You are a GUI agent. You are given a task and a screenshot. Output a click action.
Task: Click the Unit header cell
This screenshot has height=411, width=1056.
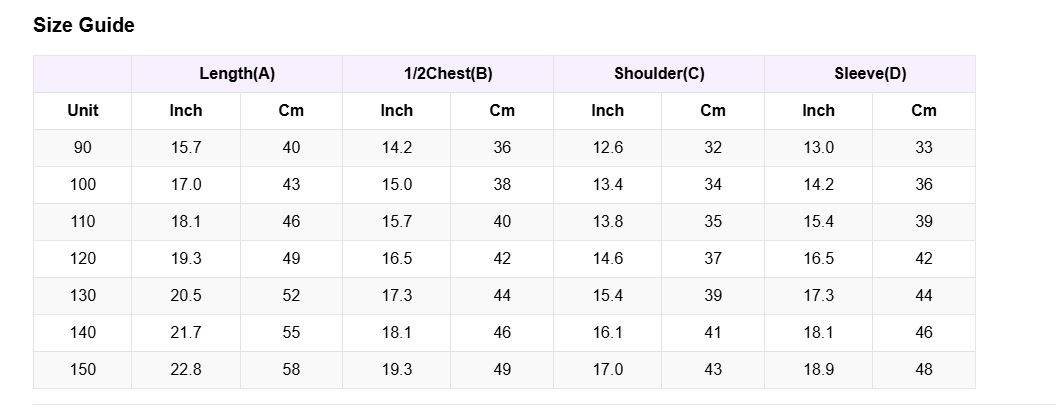pos(83,111)
